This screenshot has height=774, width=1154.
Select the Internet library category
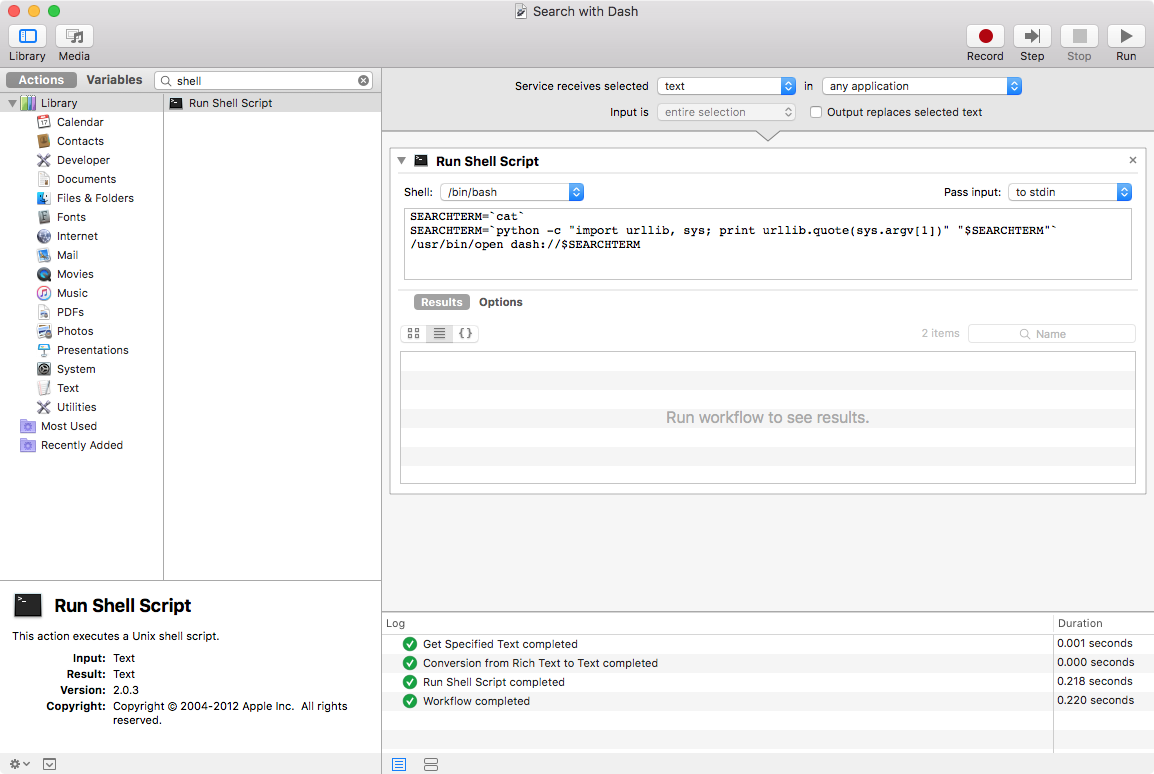point(77,236)
